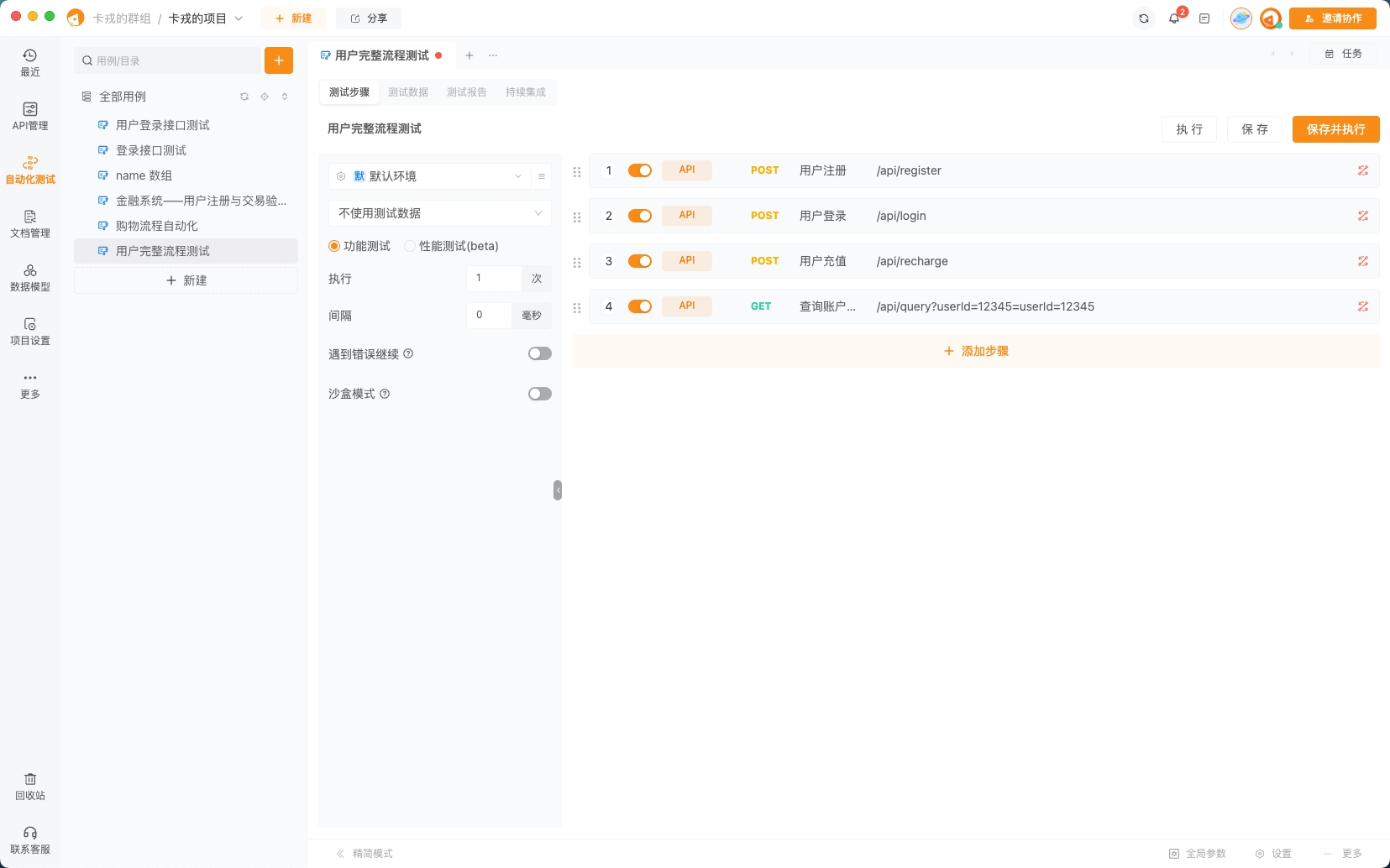Click the 保存 save button
The height and width of the screenshot is (868, 1390).
coord(1255,129)
